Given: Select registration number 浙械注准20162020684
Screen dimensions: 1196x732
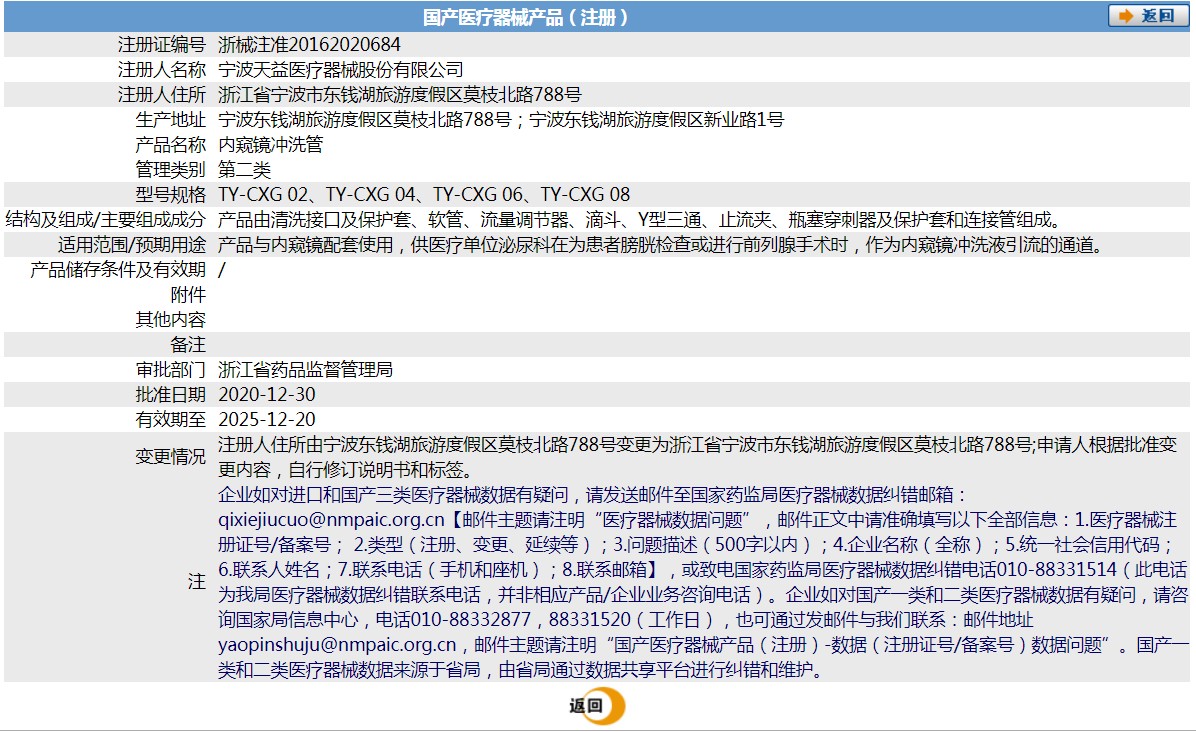Looking at the screenshot, I should pos(309,44).
